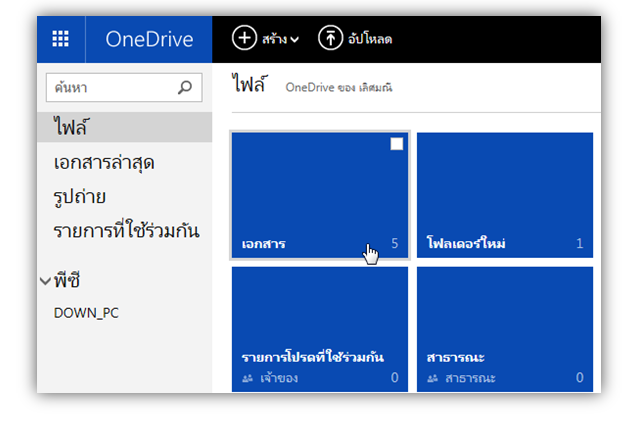Open the app launcher grid icon
Screen dimensions: 632x427
tap(60, 39)
